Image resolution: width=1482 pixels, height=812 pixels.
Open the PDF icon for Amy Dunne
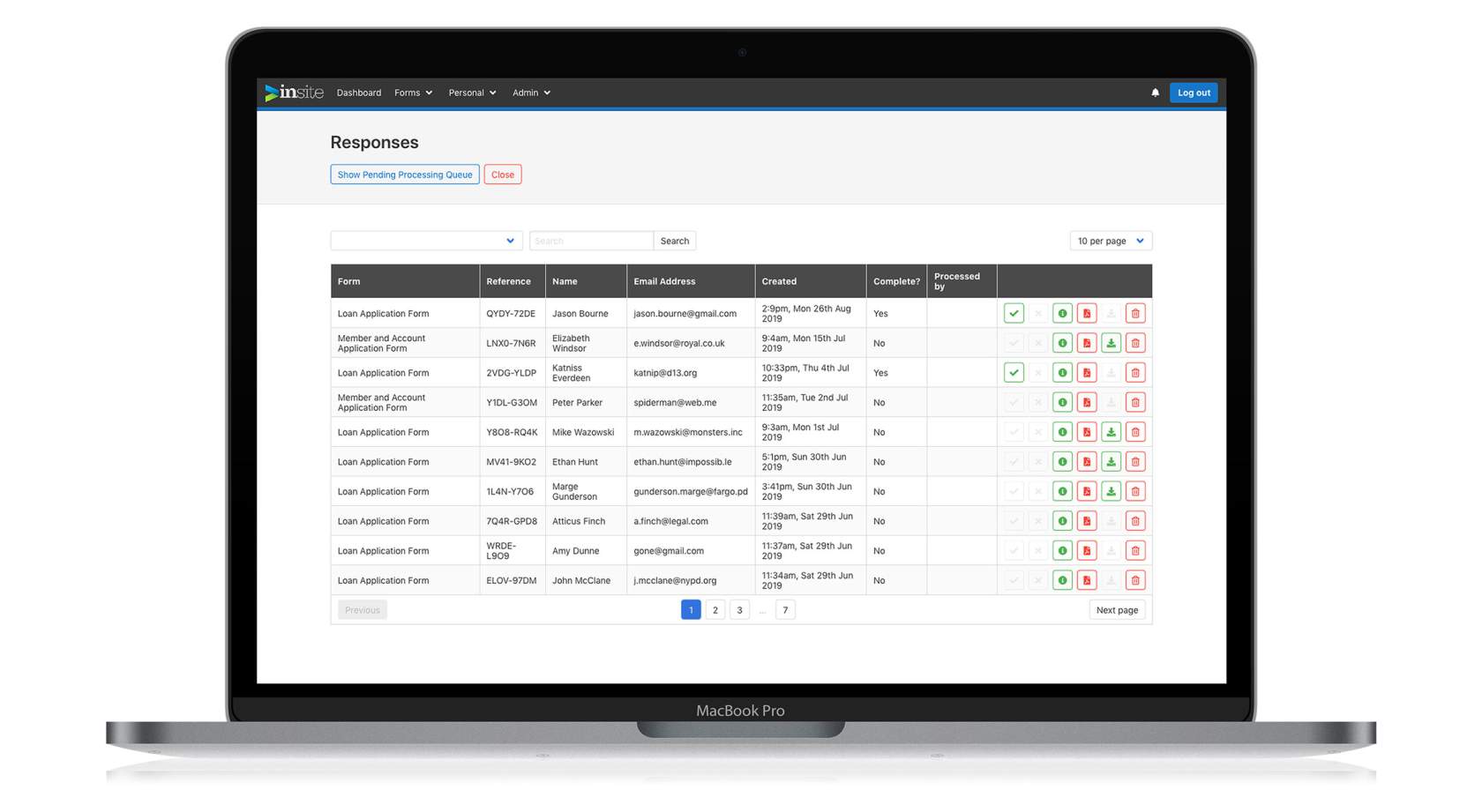(1087, 550)
